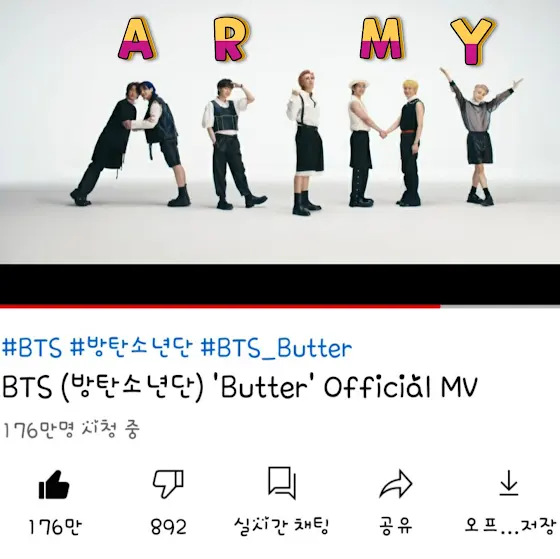Open the #방탄소년단 hashtag link
This screenshot has height=559, width=560.
(131, 347)
